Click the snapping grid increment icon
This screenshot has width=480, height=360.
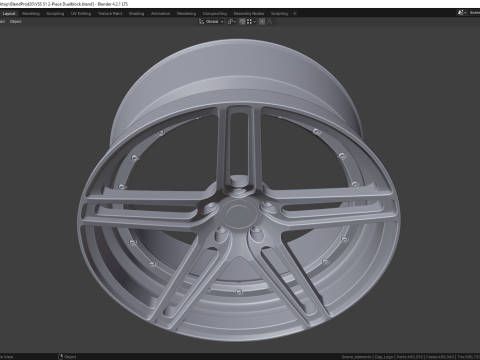click(x=249, y=22)
